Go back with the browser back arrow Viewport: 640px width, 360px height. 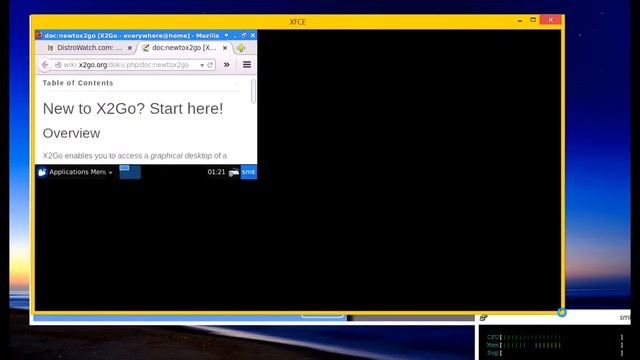pyautogui.click(x=45, y=65)
